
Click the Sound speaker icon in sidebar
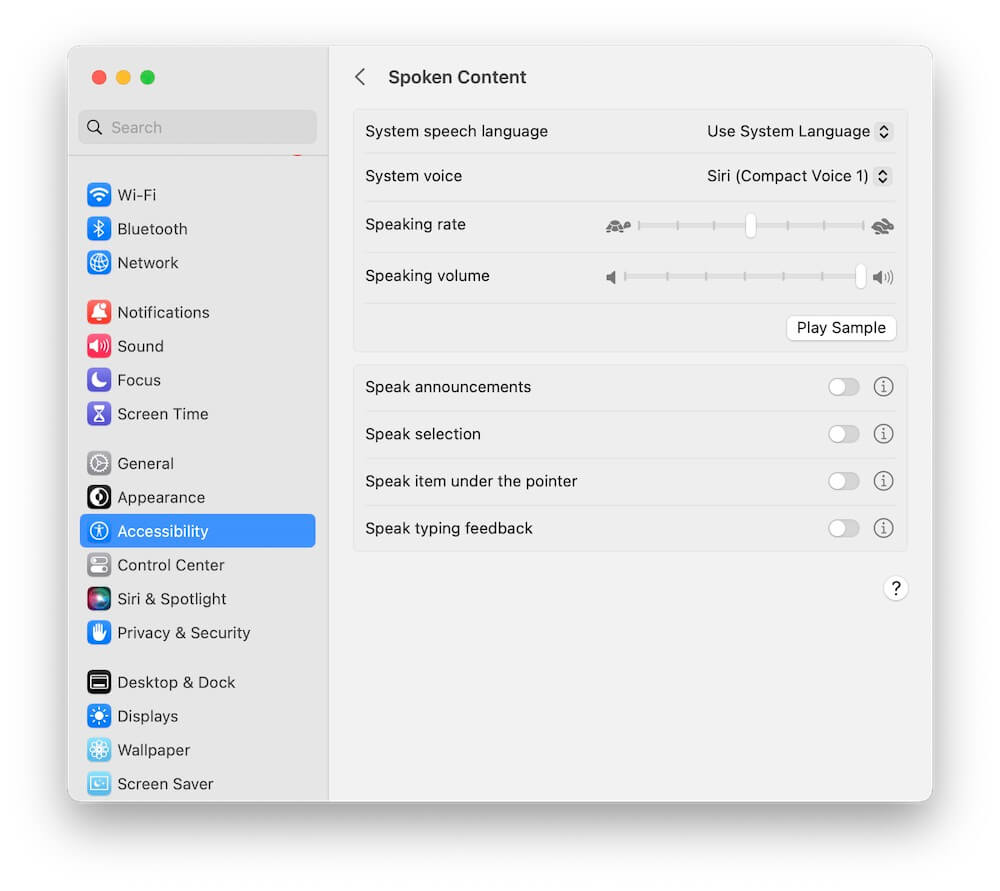point(99,346)
